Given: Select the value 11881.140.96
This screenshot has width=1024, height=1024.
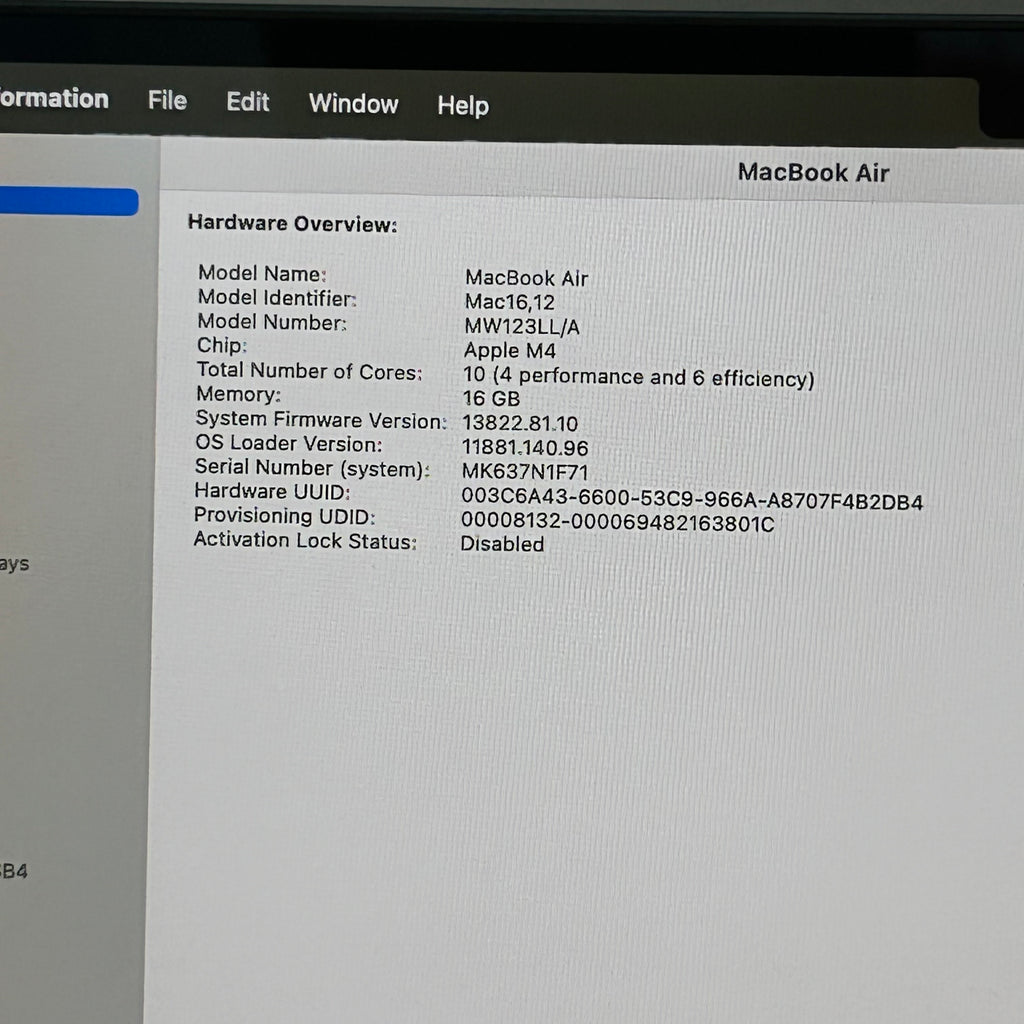Looking at the screenshot, I should tap(525, 447).
